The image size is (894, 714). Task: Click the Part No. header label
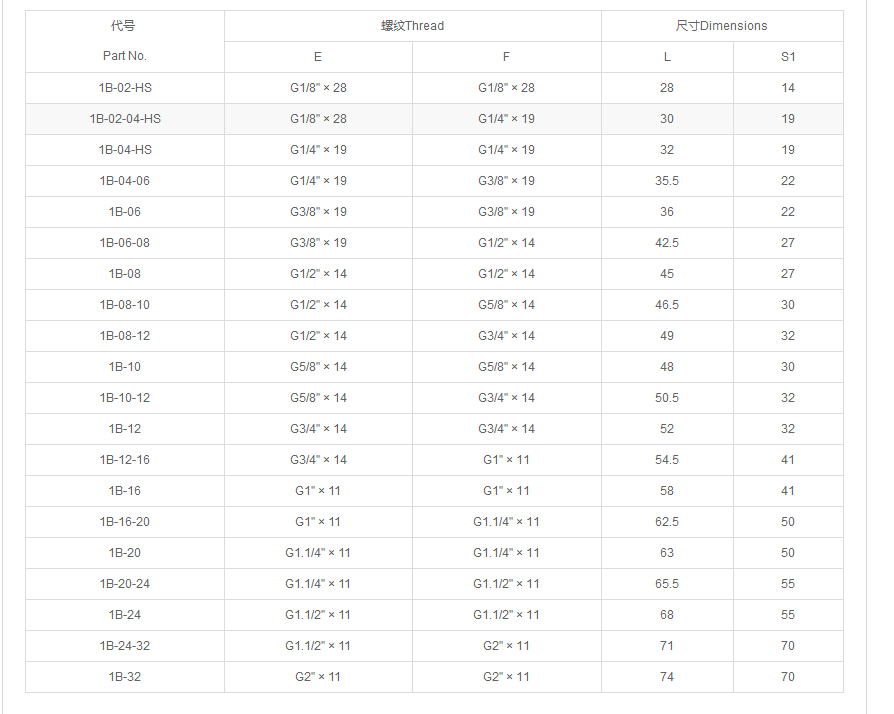(x=125, y=56)
